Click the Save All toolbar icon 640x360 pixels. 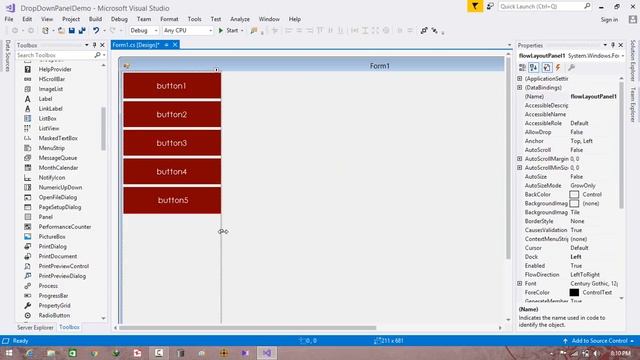[x=82, y=31]
